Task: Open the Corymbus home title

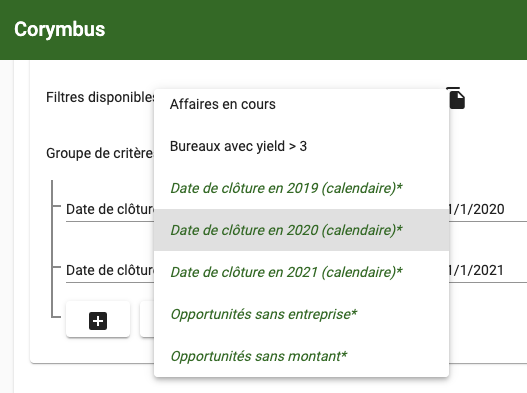Action: pyautogui.click(x=59, y=29)
